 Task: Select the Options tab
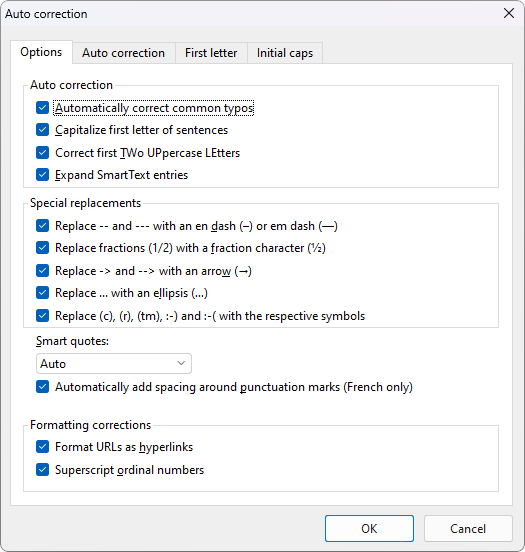coord(41,52)
